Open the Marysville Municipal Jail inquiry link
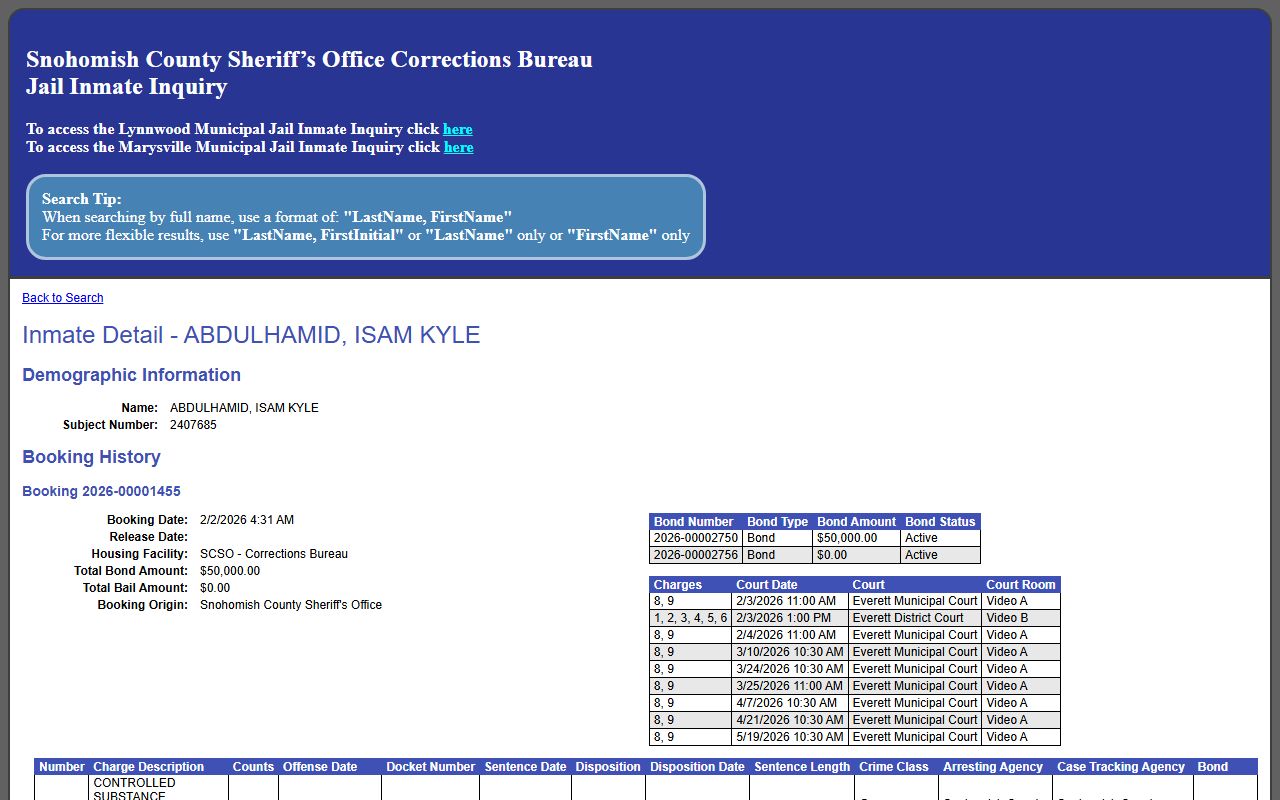 (x=459, y=147)
